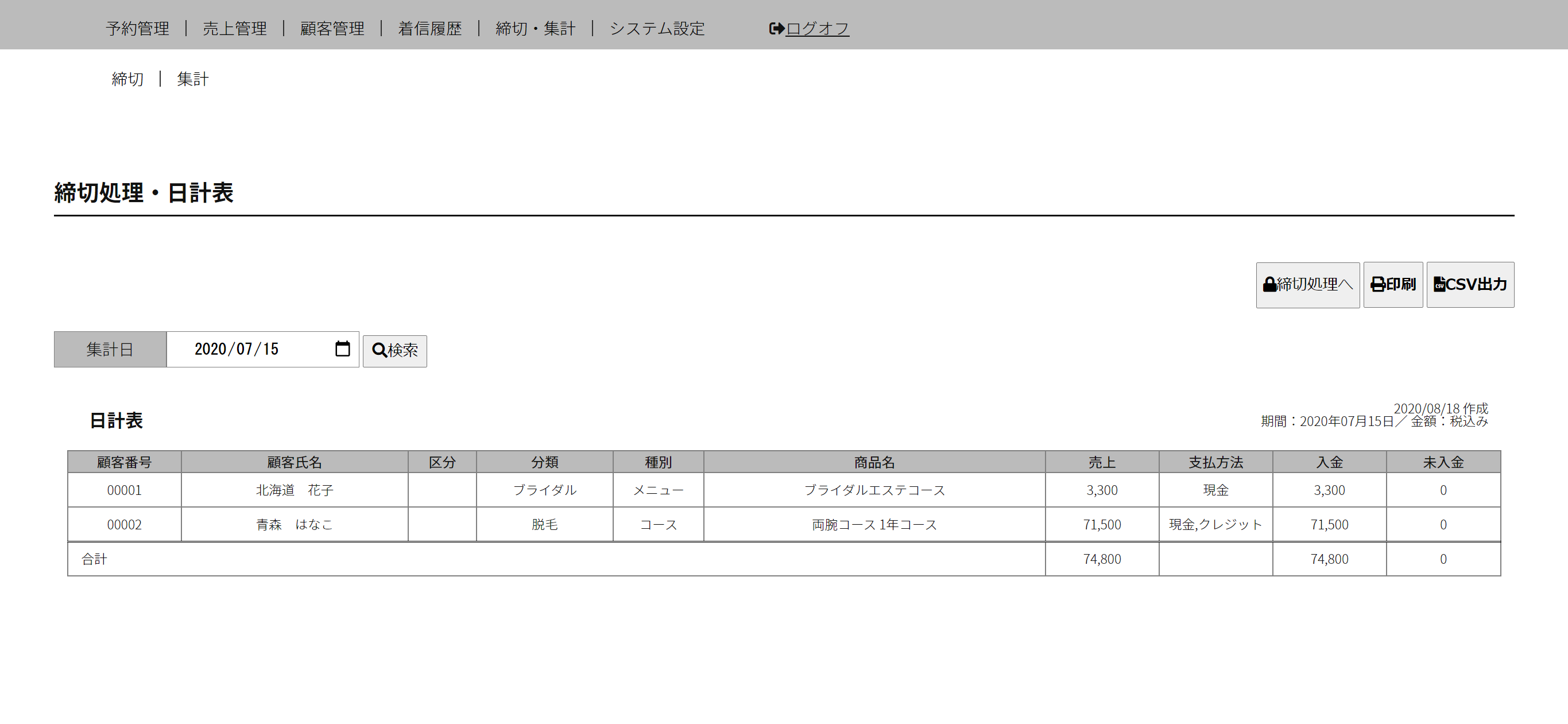Viewport: 1568px width, 724px height.
Task: Select customer number 00001 cell
Action: [124, 490]
